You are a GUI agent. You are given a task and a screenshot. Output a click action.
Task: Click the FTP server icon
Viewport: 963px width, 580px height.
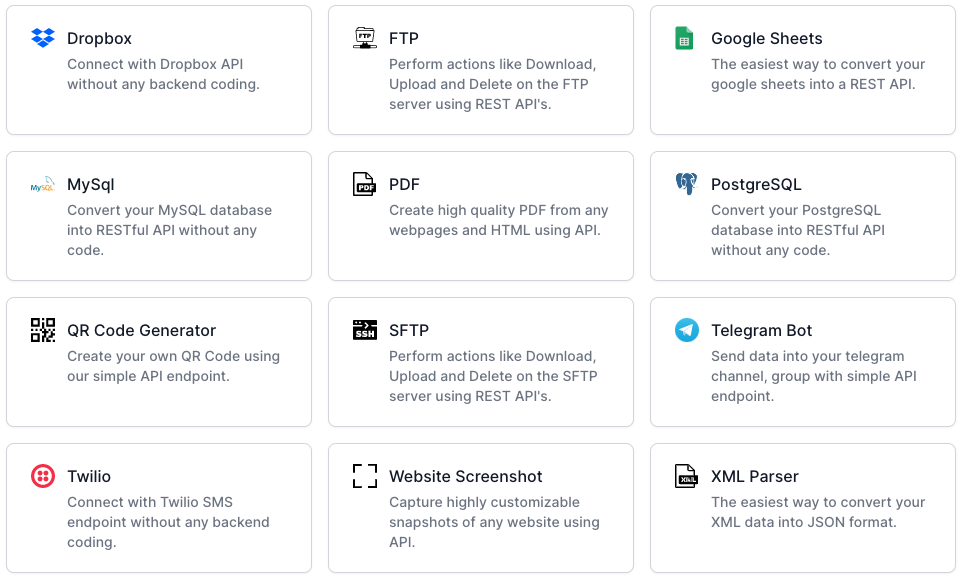click(365, 38)
